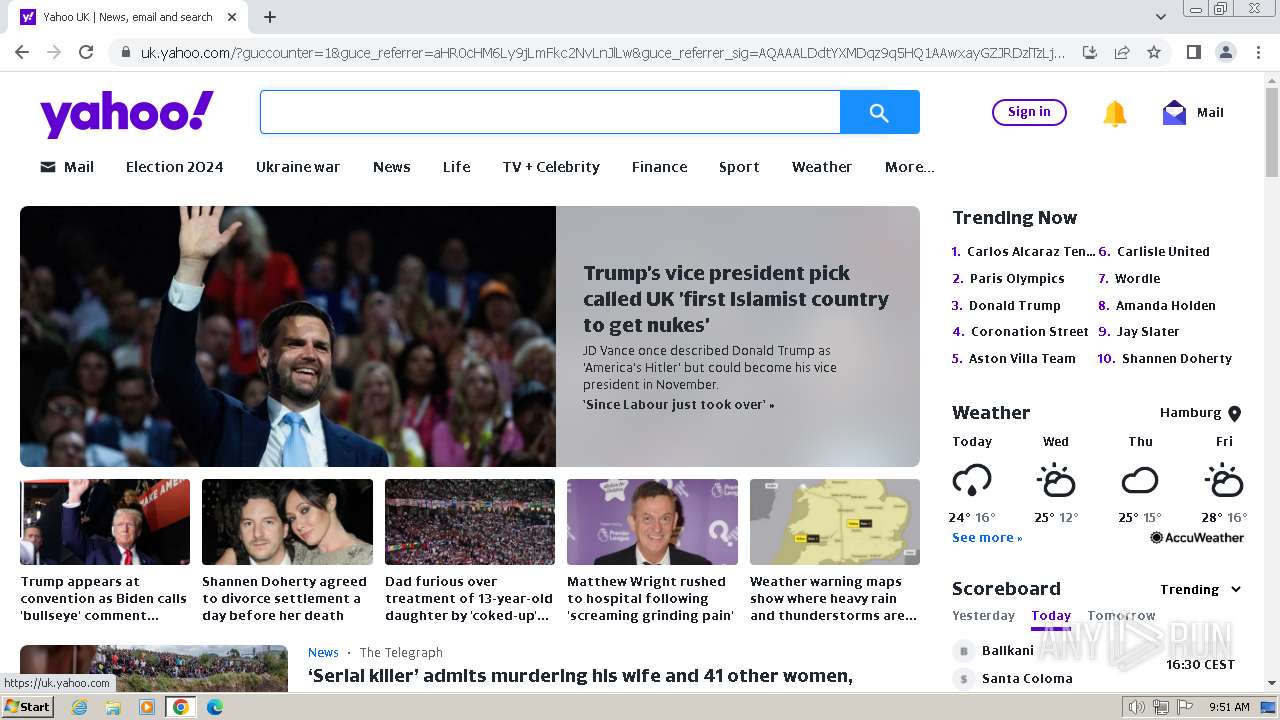Open the Election 2024 section

click(x=174, y=167)
